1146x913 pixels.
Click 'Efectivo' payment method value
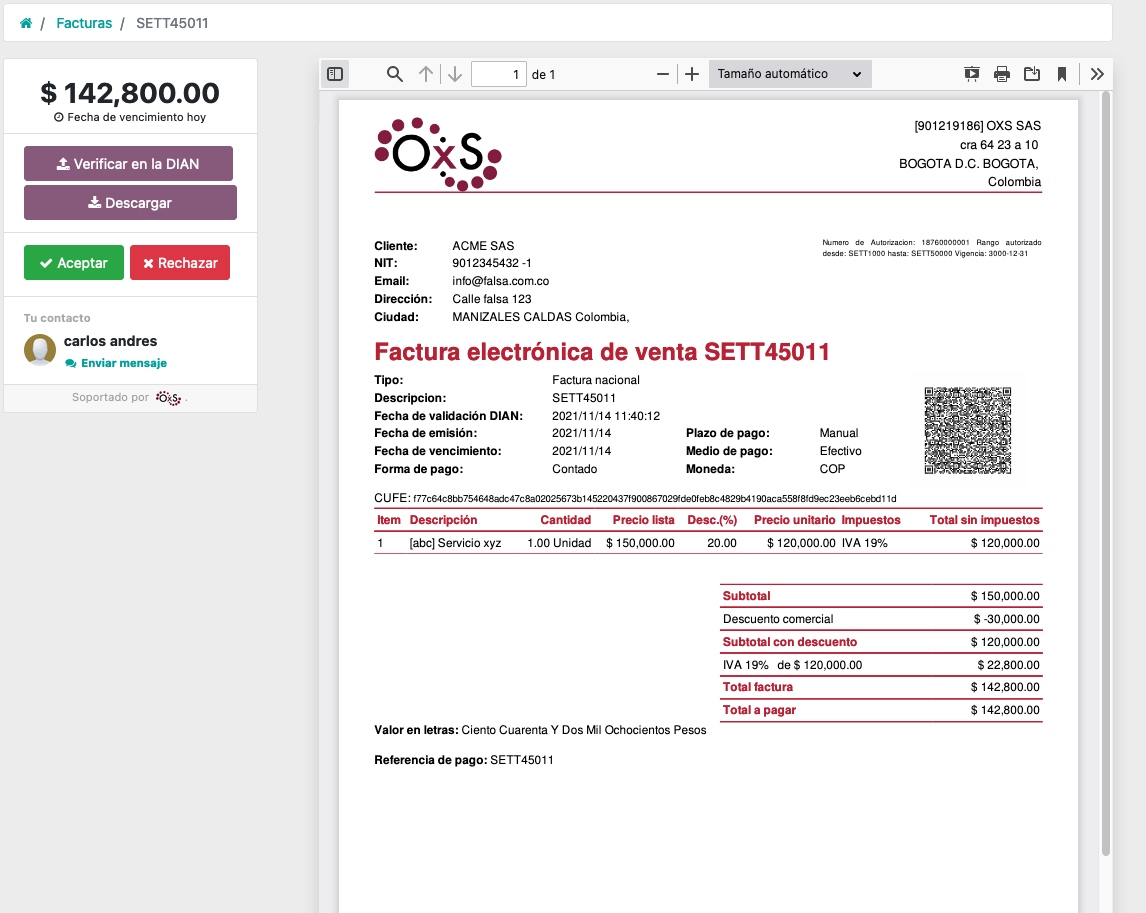point(840,451)
